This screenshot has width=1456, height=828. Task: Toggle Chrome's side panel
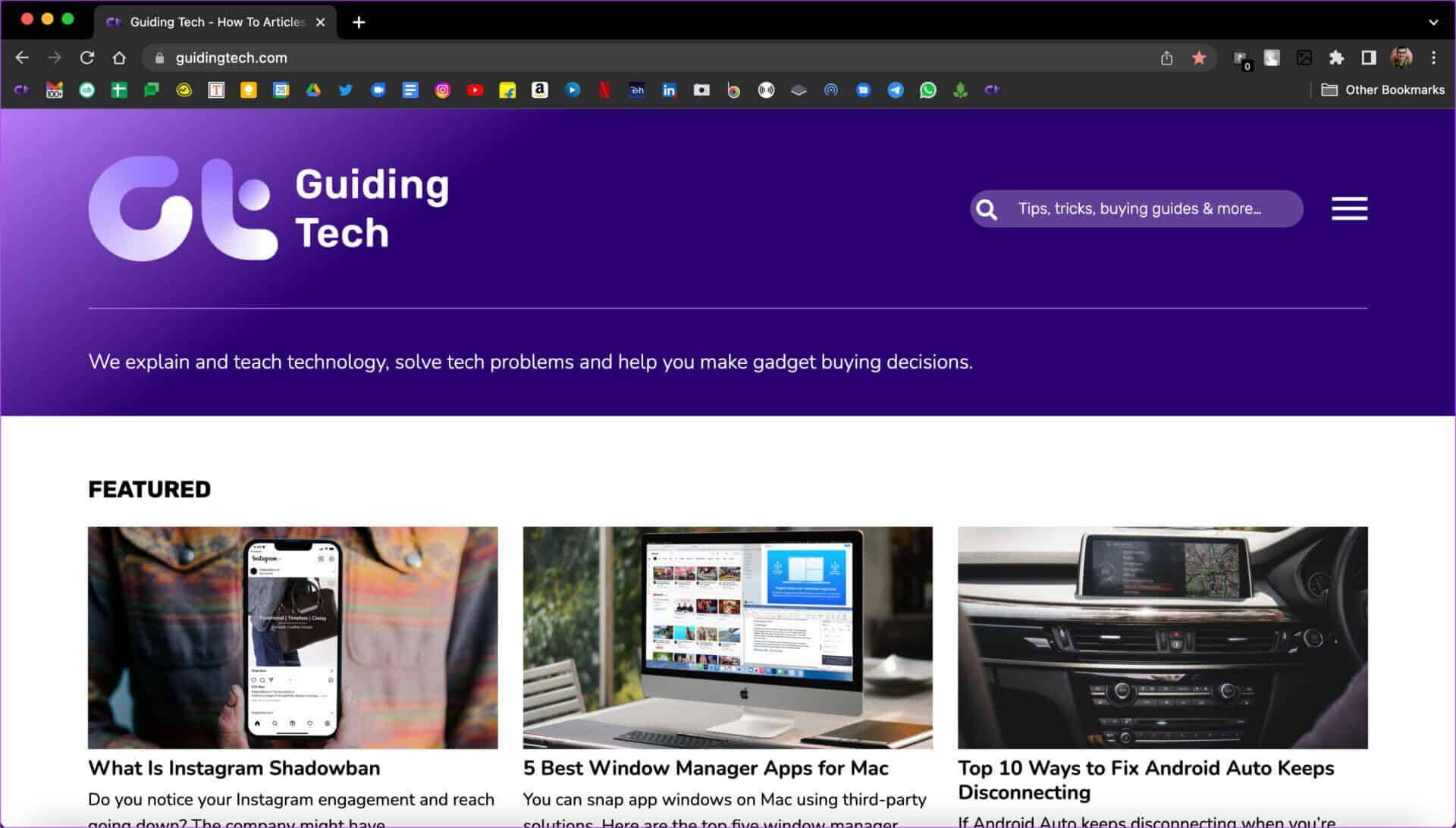coord(1369,58)
